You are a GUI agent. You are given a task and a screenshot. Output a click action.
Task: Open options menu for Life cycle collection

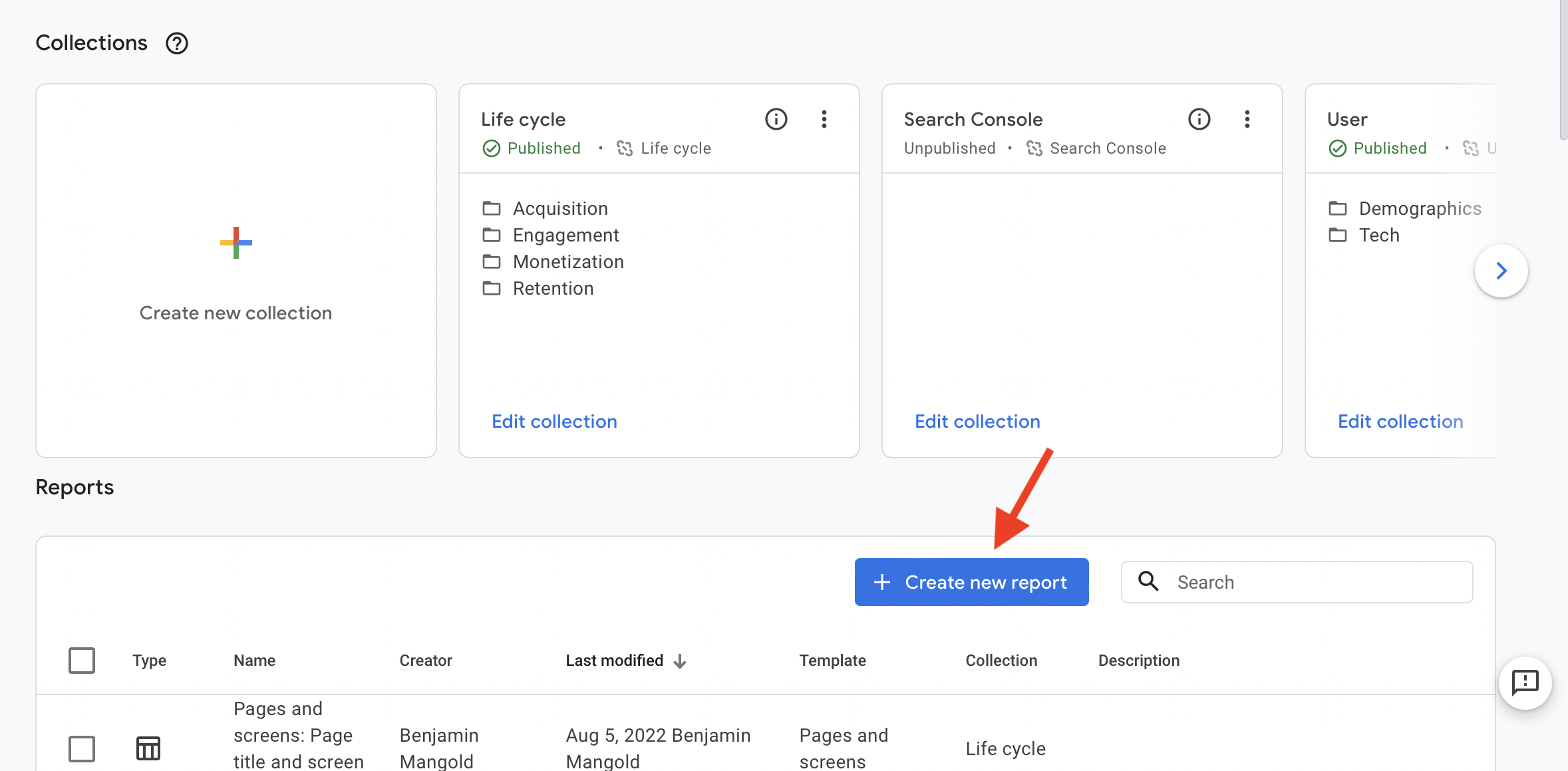pos(824,119)
